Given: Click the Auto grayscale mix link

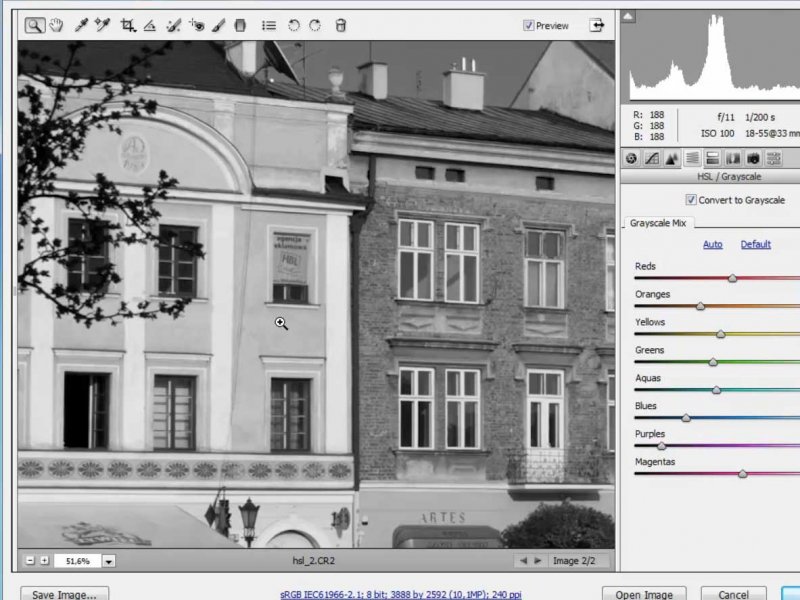Looking at the screenshot, I should click(712, 244).
